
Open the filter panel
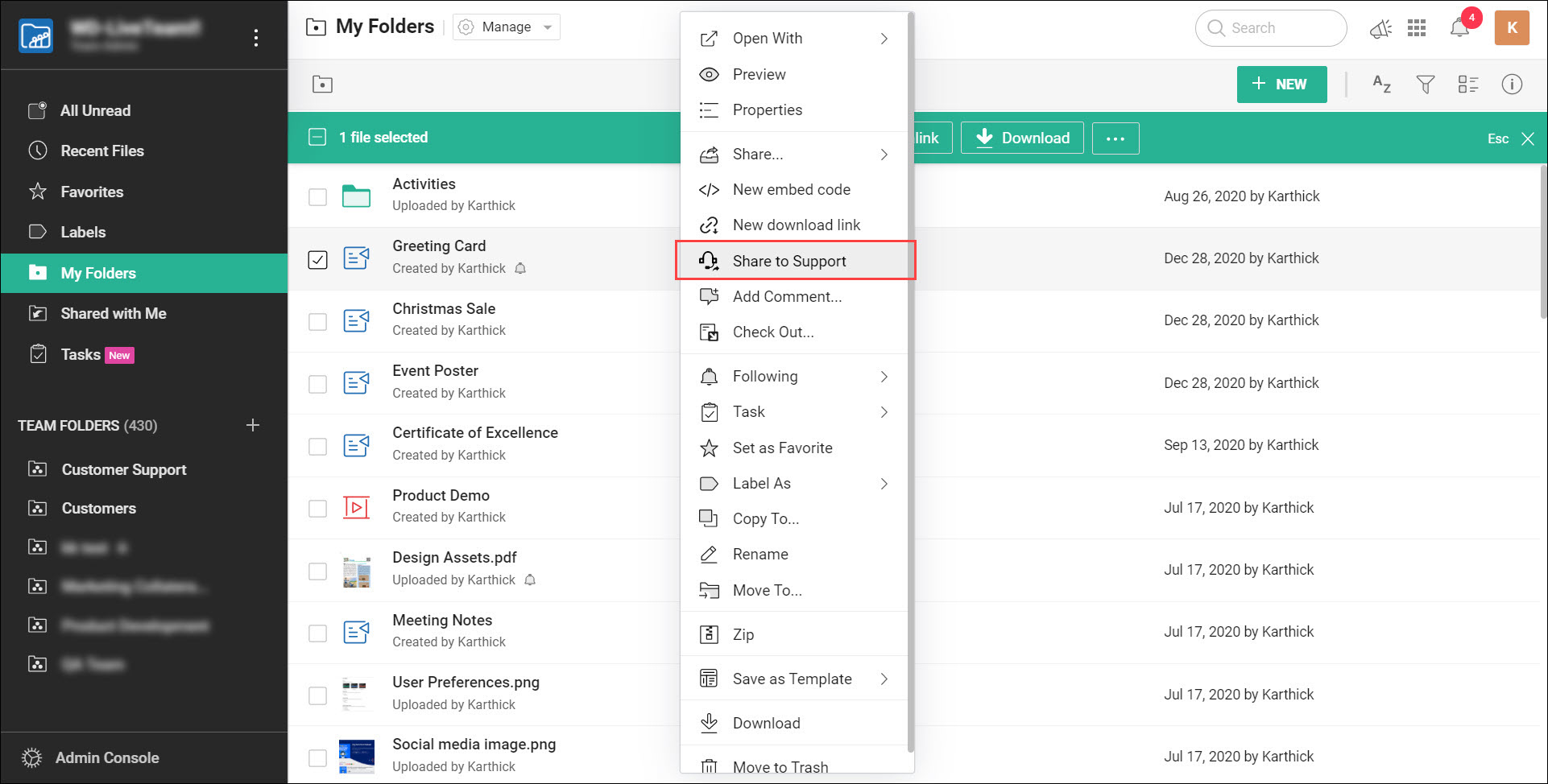pyautogui.click(x=1426, y=84)
